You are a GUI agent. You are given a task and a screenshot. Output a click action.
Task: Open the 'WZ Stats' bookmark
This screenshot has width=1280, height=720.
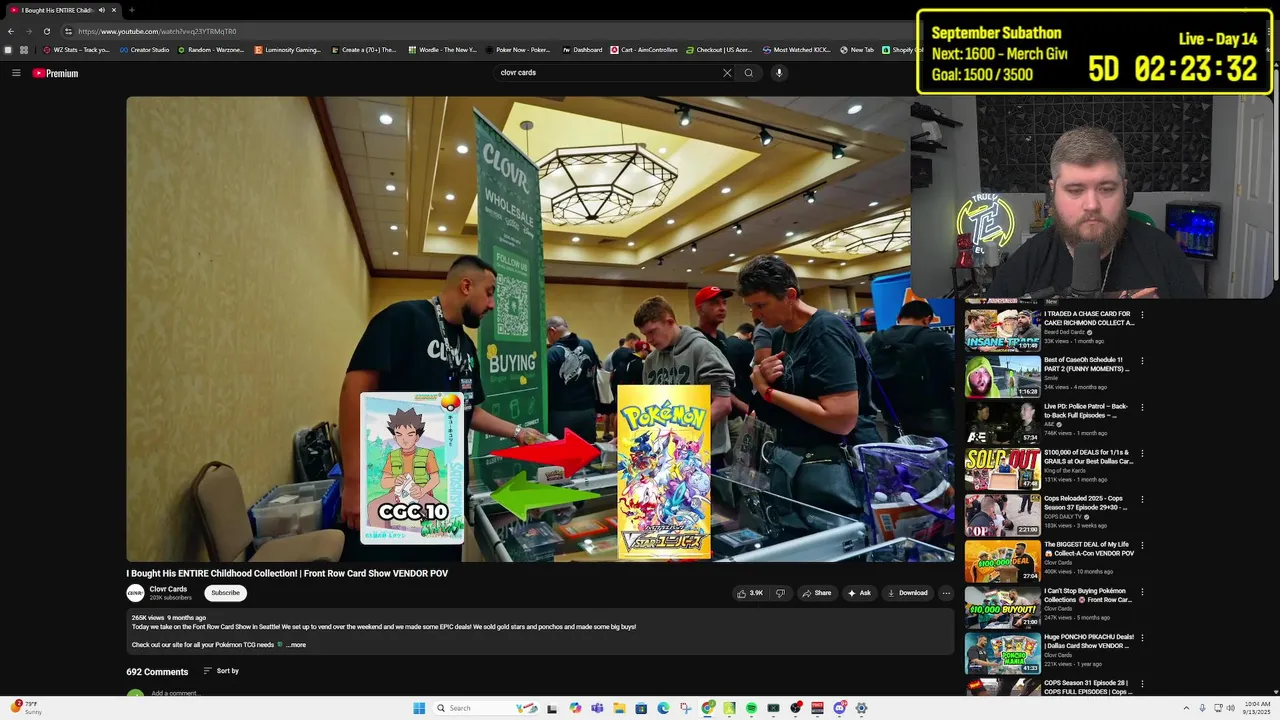[76, 50]
